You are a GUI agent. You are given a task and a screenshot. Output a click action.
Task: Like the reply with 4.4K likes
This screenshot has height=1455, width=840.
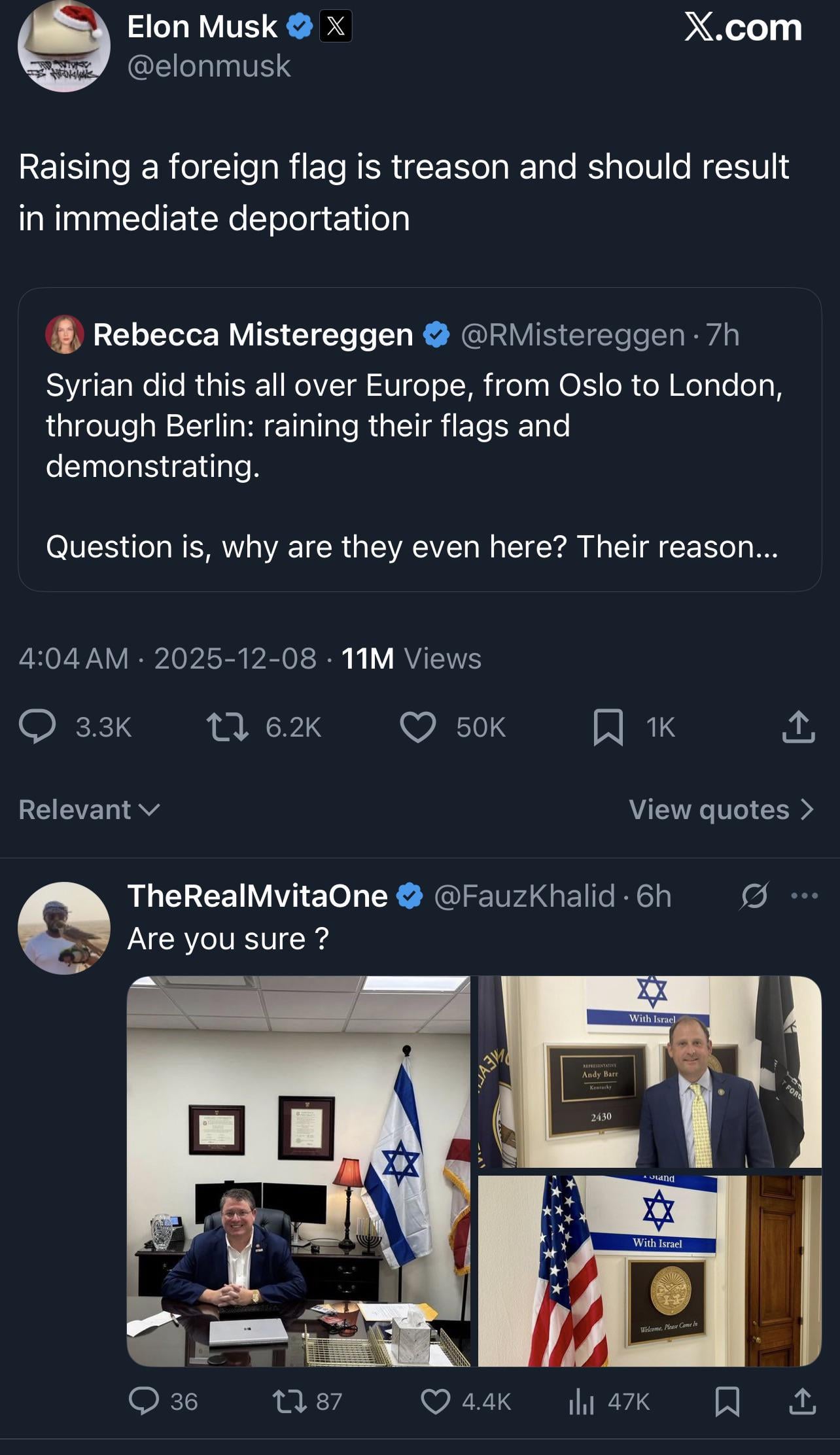(x=436, y=1401)
